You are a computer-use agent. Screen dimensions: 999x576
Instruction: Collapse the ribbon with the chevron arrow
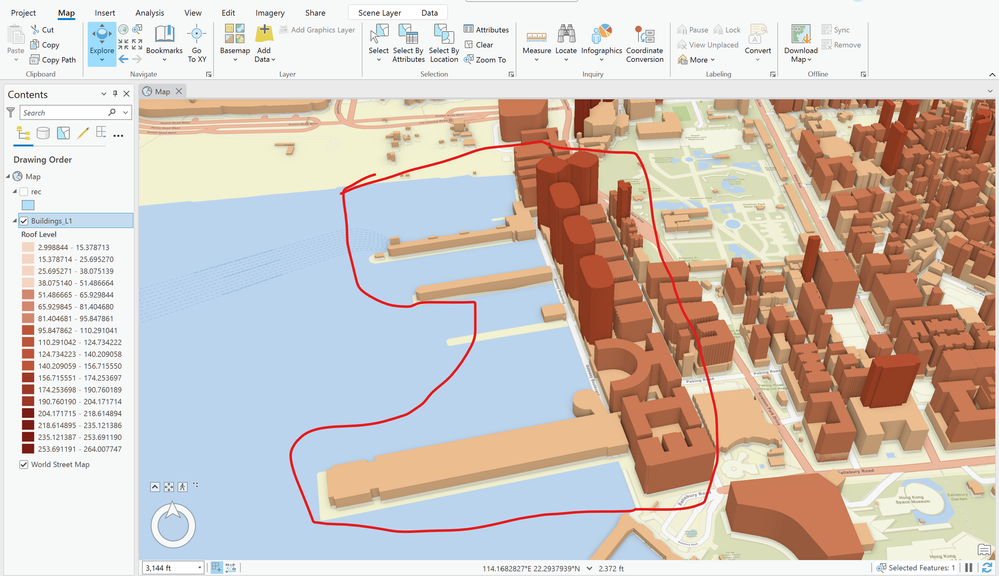pyautogui.click(x=992, y=74)
